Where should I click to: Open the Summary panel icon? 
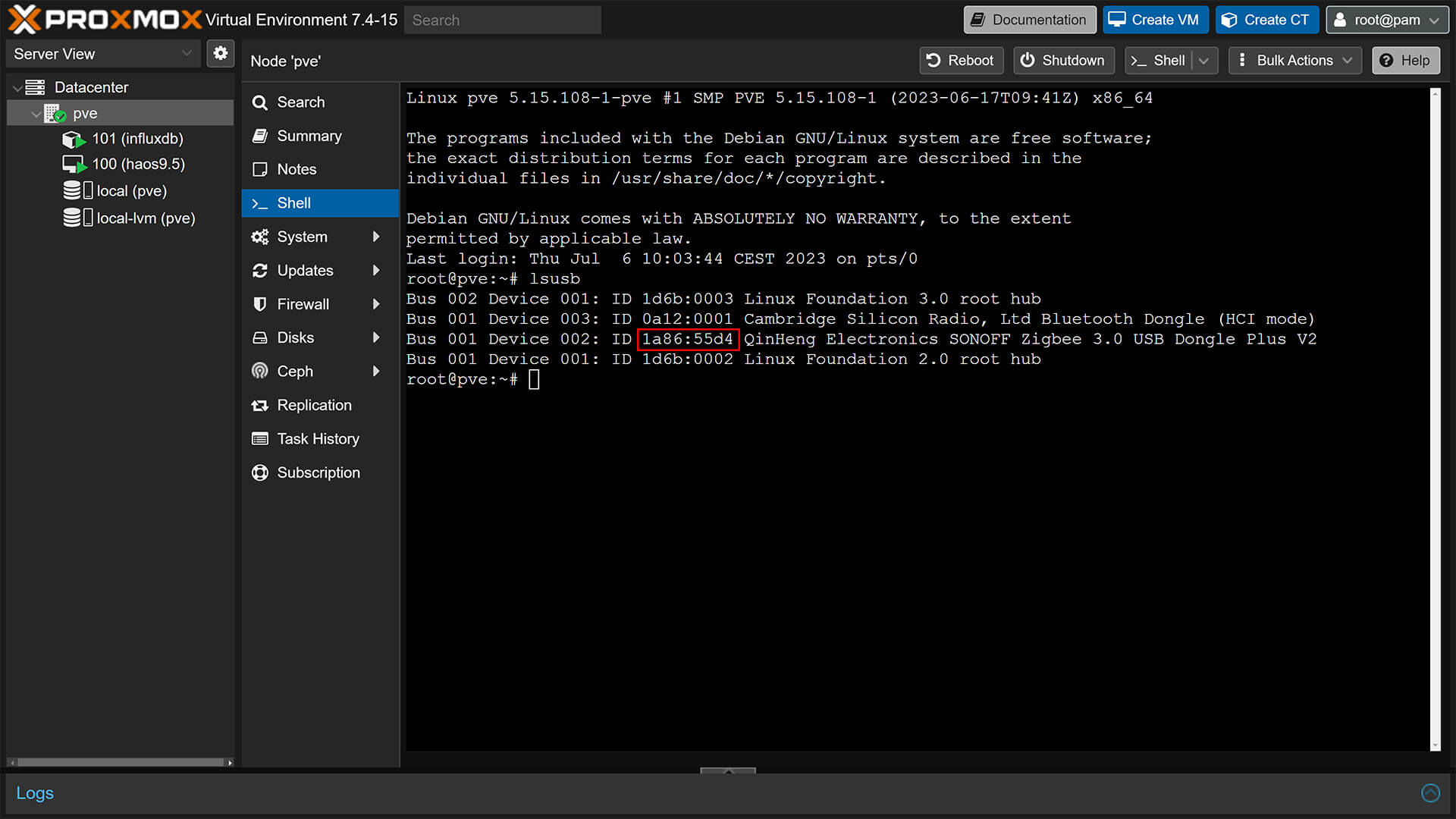click(x=260, y=136)
